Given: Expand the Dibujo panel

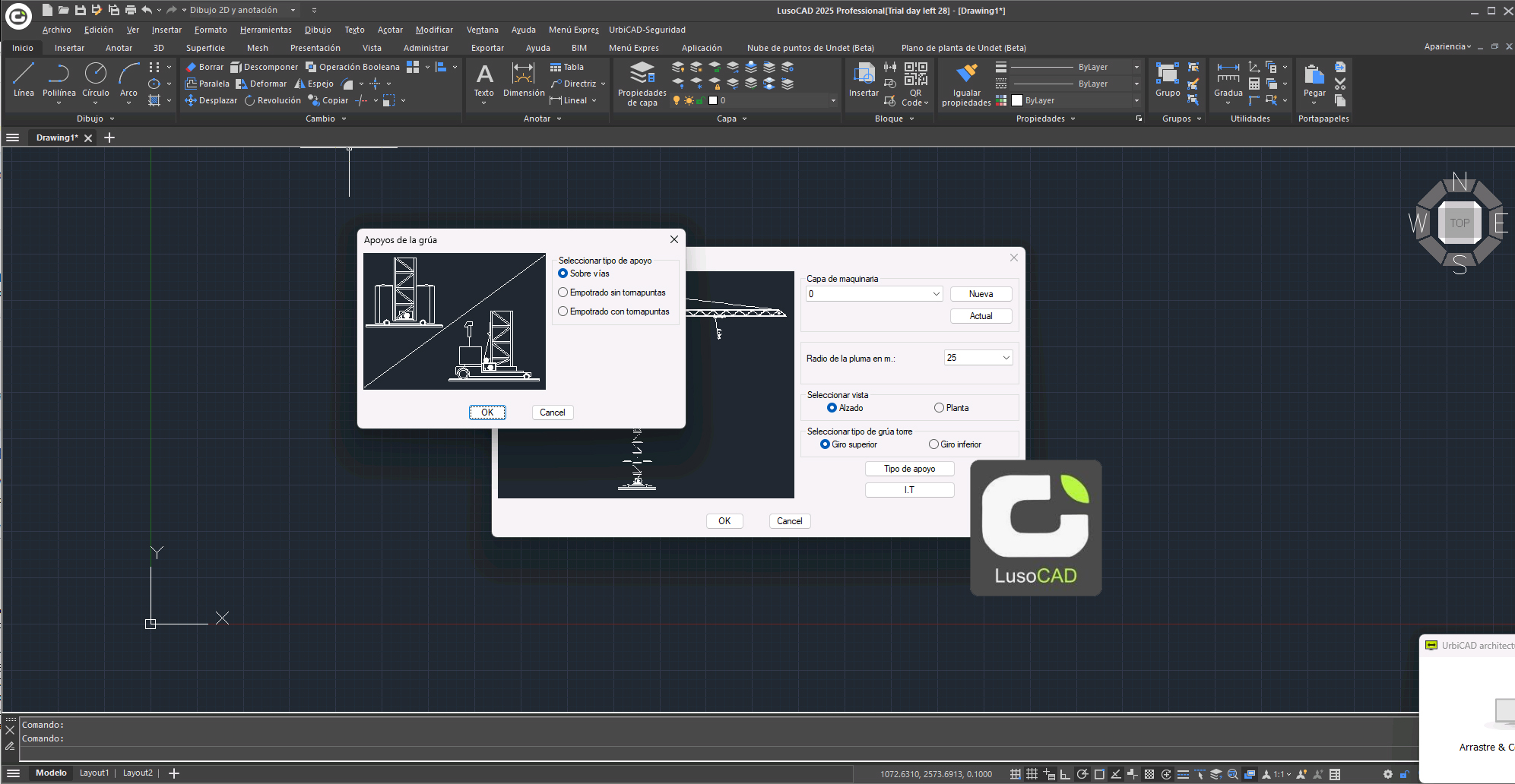Looking at the screenshot, I should (x=96, y=119).
